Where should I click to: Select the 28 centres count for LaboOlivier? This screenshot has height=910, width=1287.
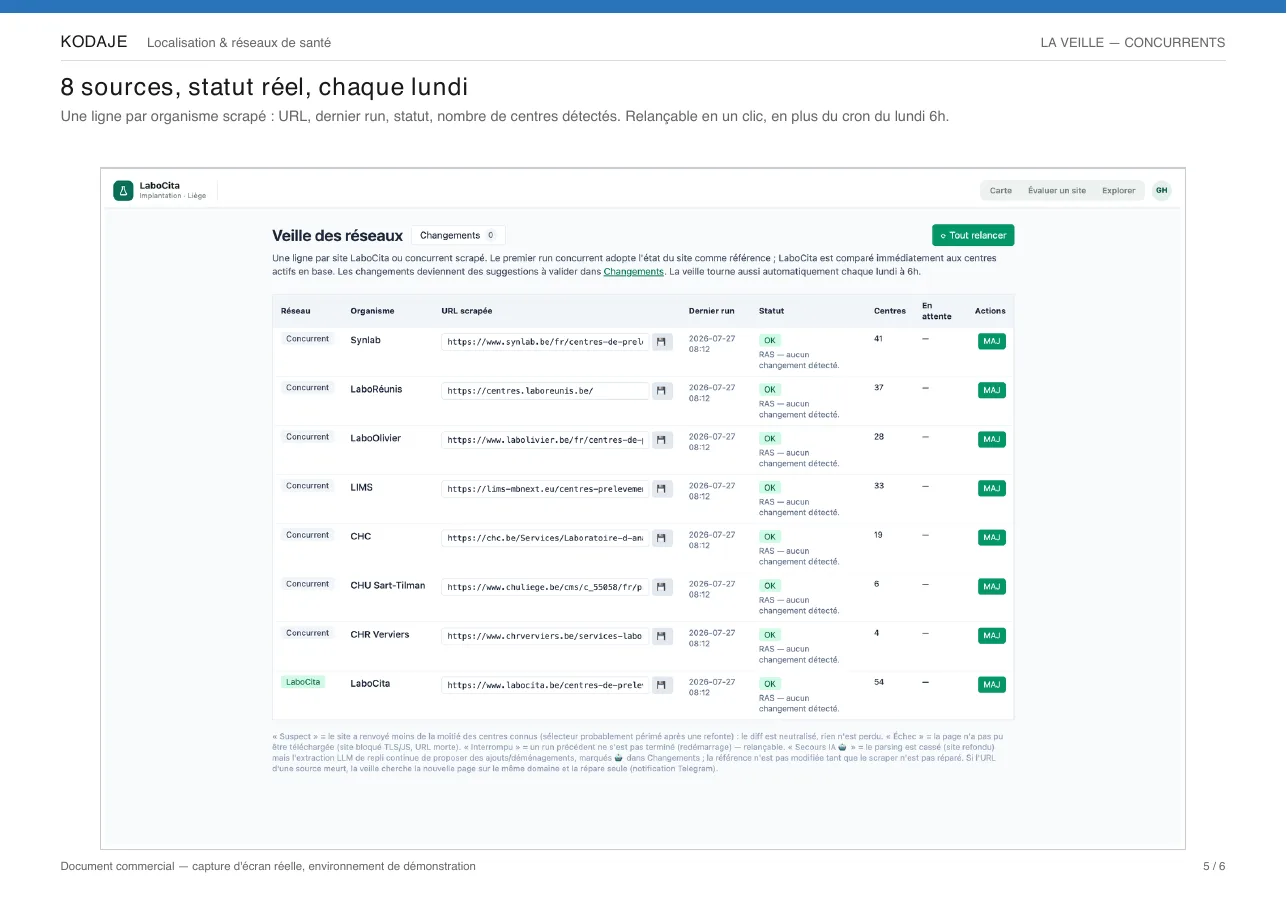[x=878, y=437]
